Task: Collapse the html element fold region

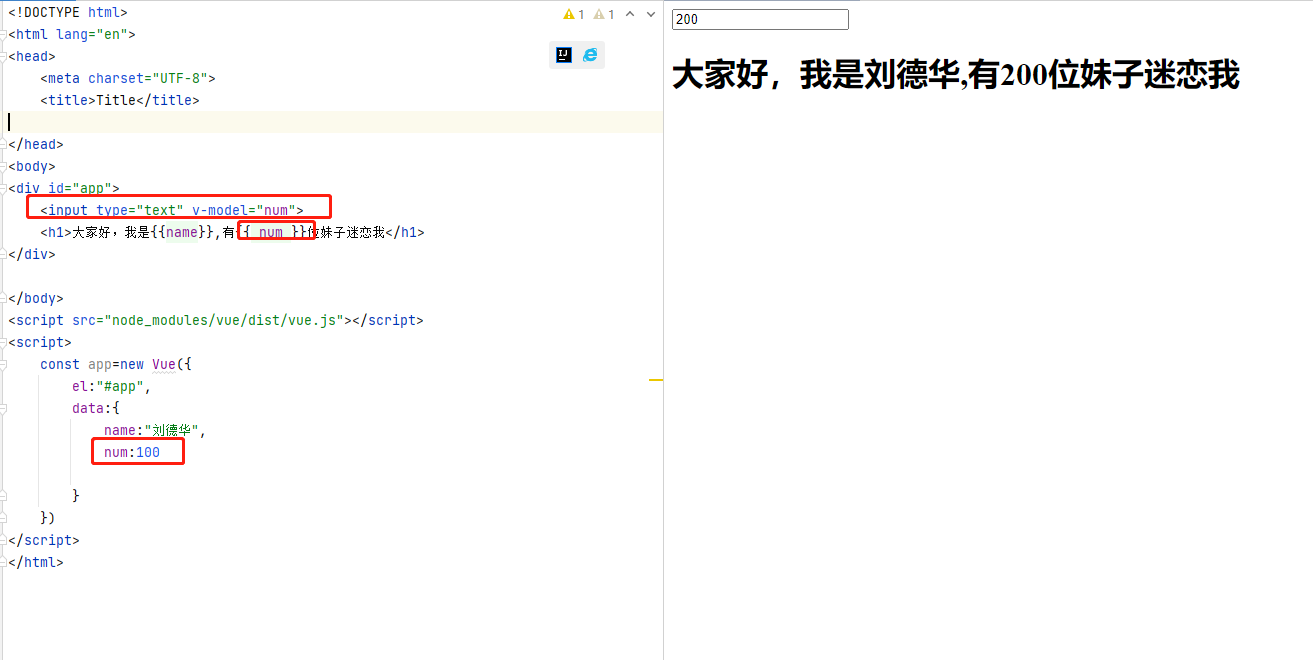Action: (3, 34)
